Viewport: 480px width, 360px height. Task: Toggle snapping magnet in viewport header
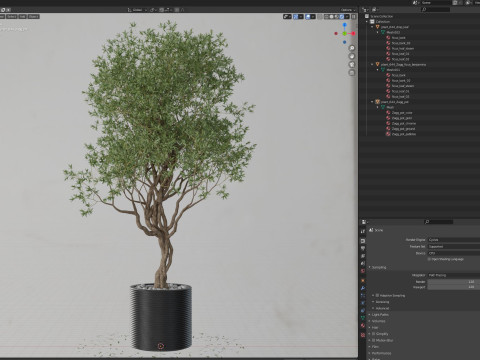tap(162, 10)
